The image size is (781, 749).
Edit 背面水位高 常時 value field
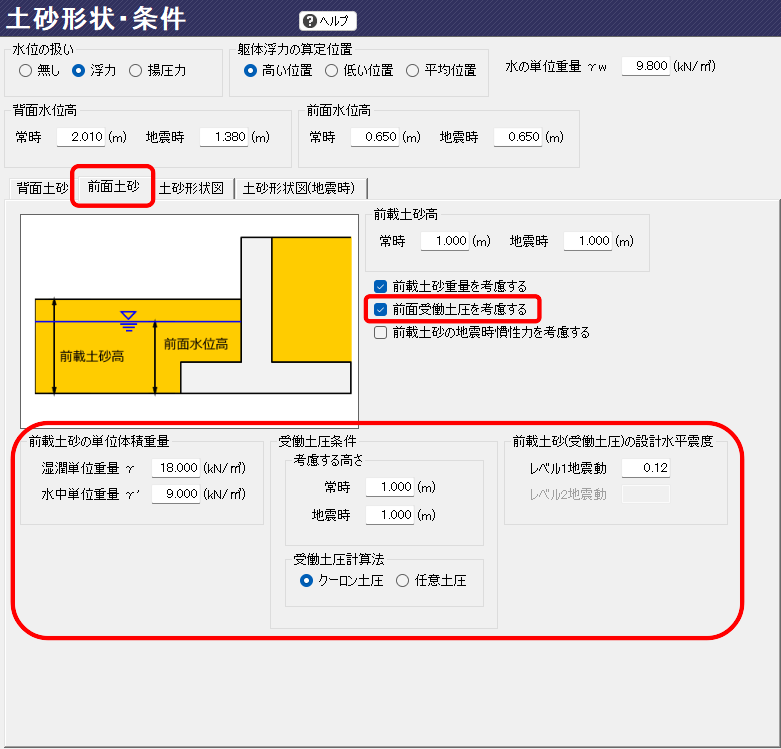point(81,137)
